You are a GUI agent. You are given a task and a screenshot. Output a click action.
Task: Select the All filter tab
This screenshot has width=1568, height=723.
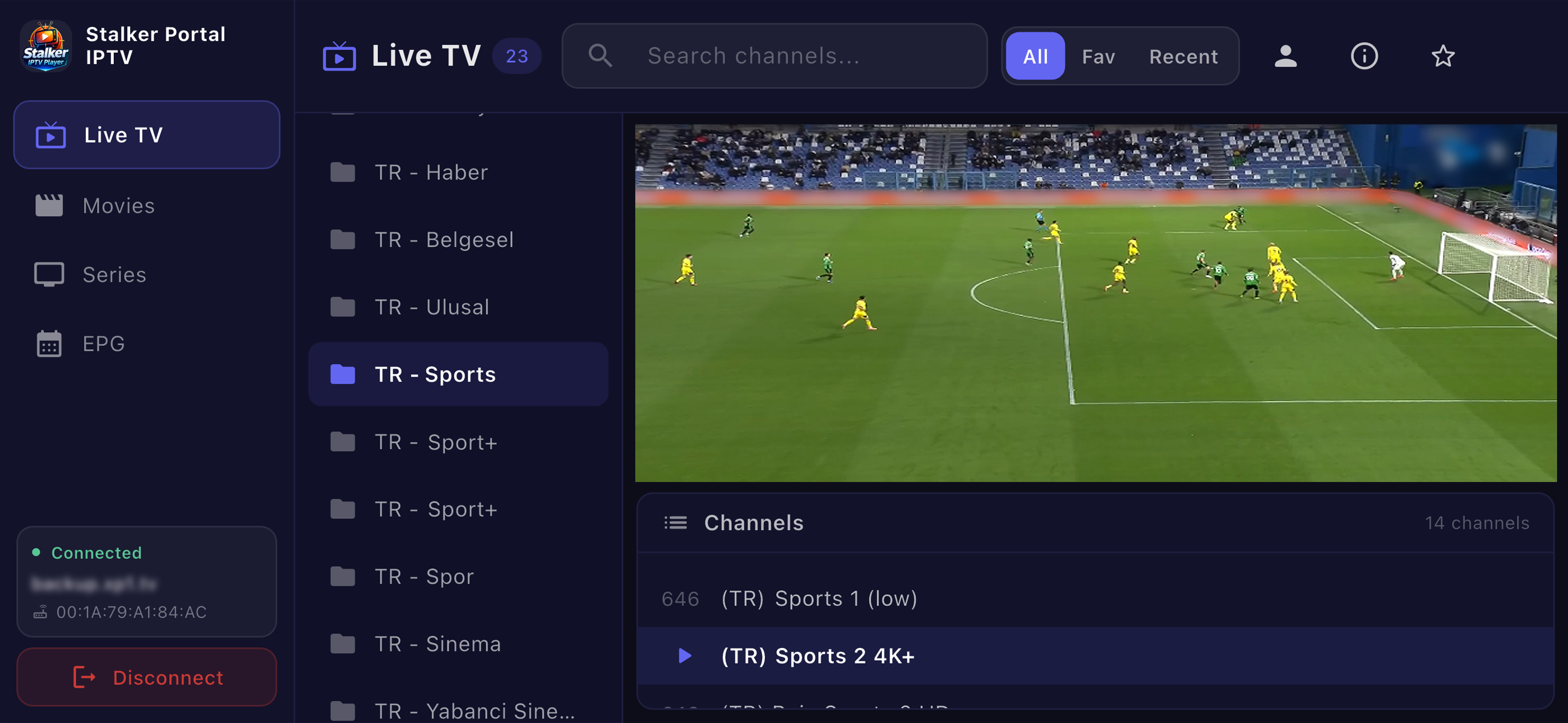pyautogui.click(x=1035, y=56)
